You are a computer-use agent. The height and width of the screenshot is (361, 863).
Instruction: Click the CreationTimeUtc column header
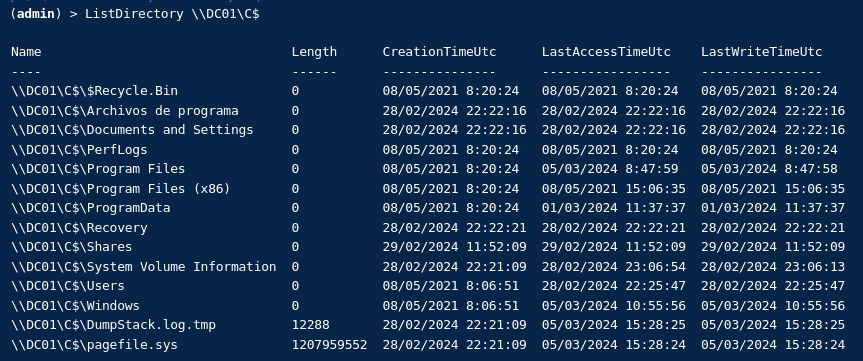coord(439,52)
